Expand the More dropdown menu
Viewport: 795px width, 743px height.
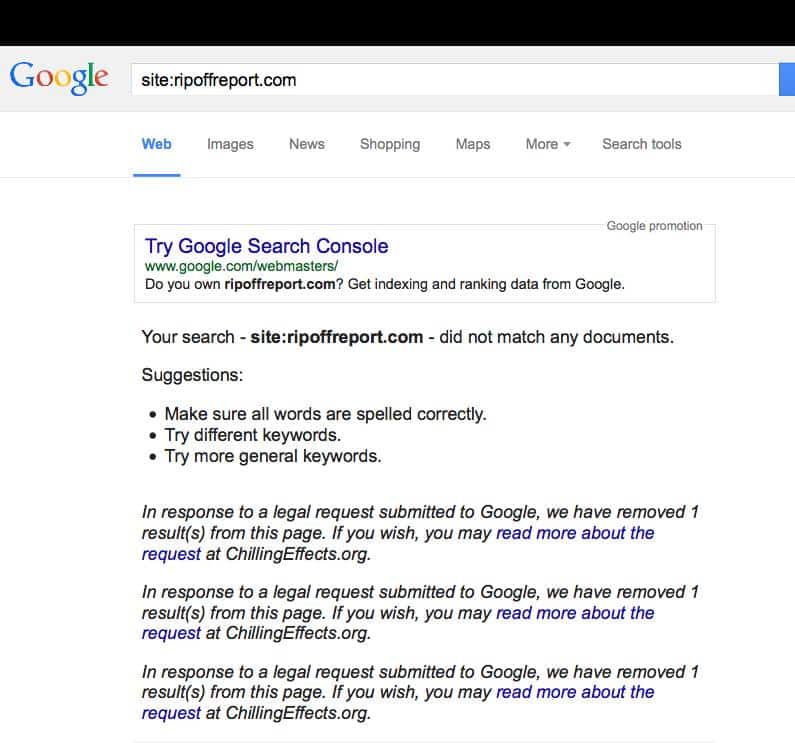[548, 144]
